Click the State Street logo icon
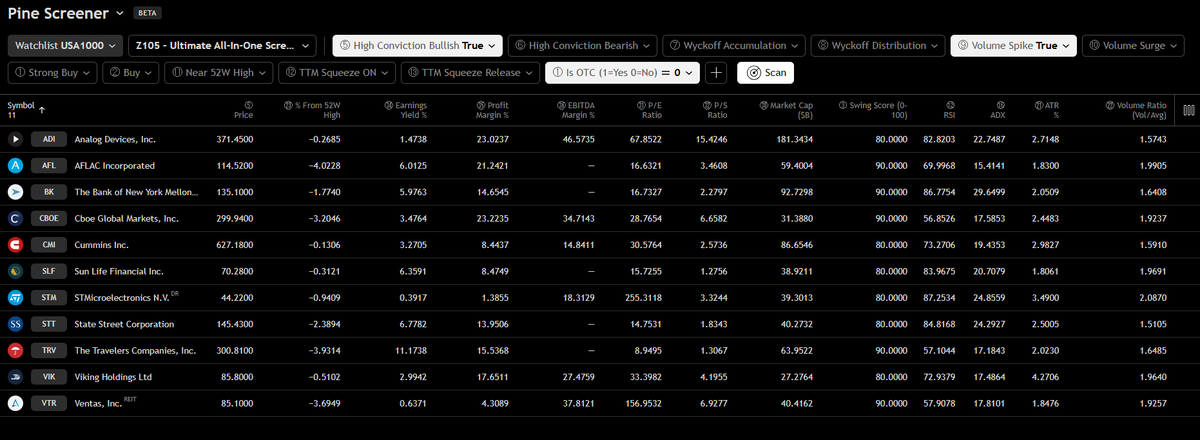 (x=16, y=324)
